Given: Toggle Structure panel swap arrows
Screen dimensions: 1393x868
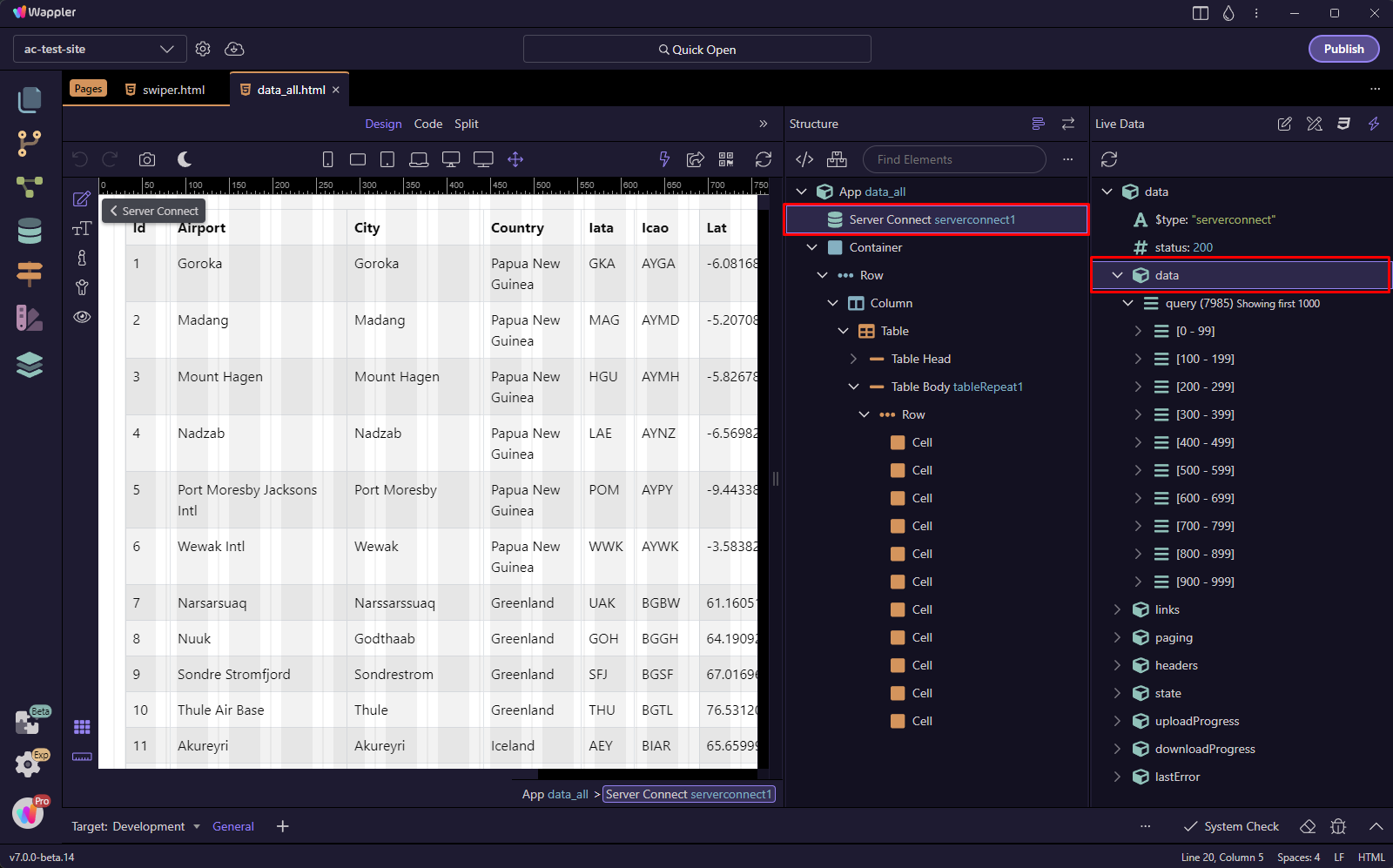Looking at the screenshot, I should click(1068, 124).
